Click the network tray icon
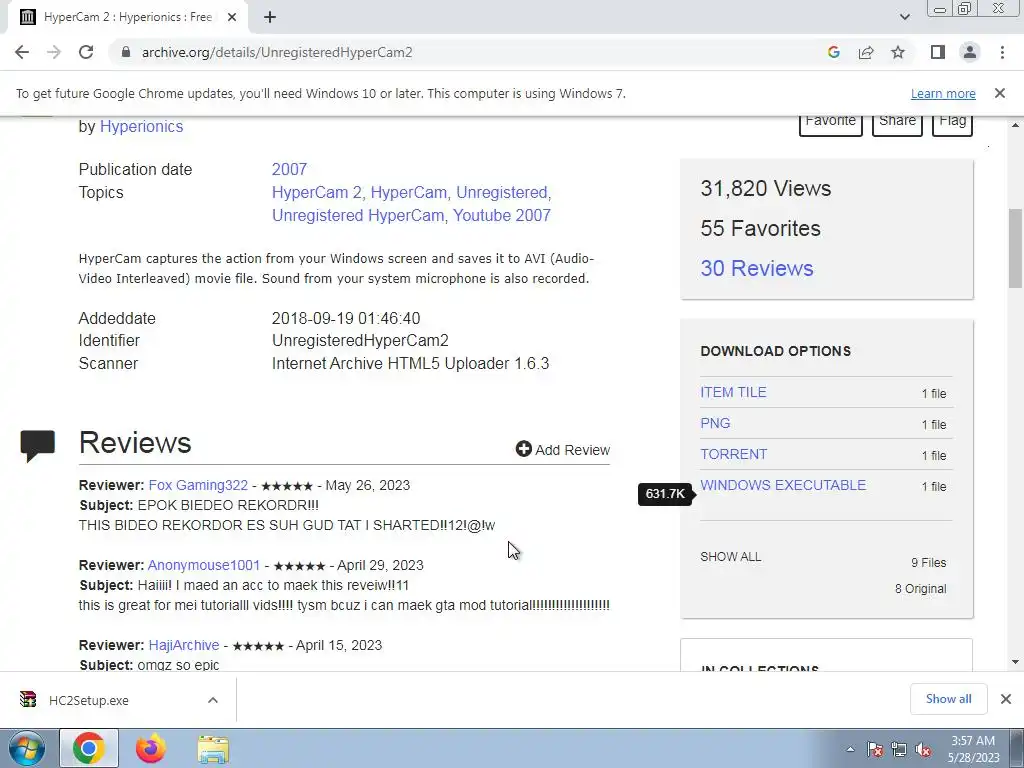Screen dimensions: 1024x768 pyautogui.click(x=899, y=749)
